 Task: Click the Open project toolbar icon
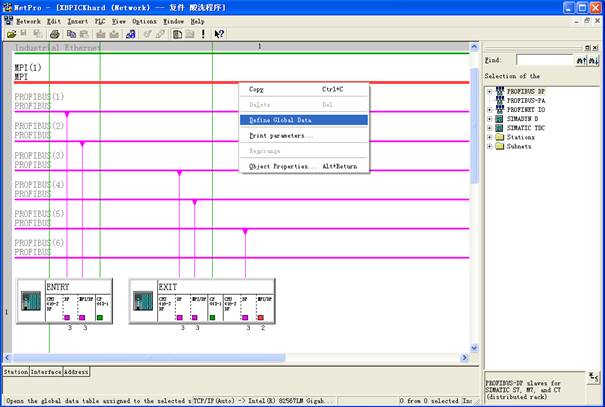pyautogui.click(x=11, y=34)
